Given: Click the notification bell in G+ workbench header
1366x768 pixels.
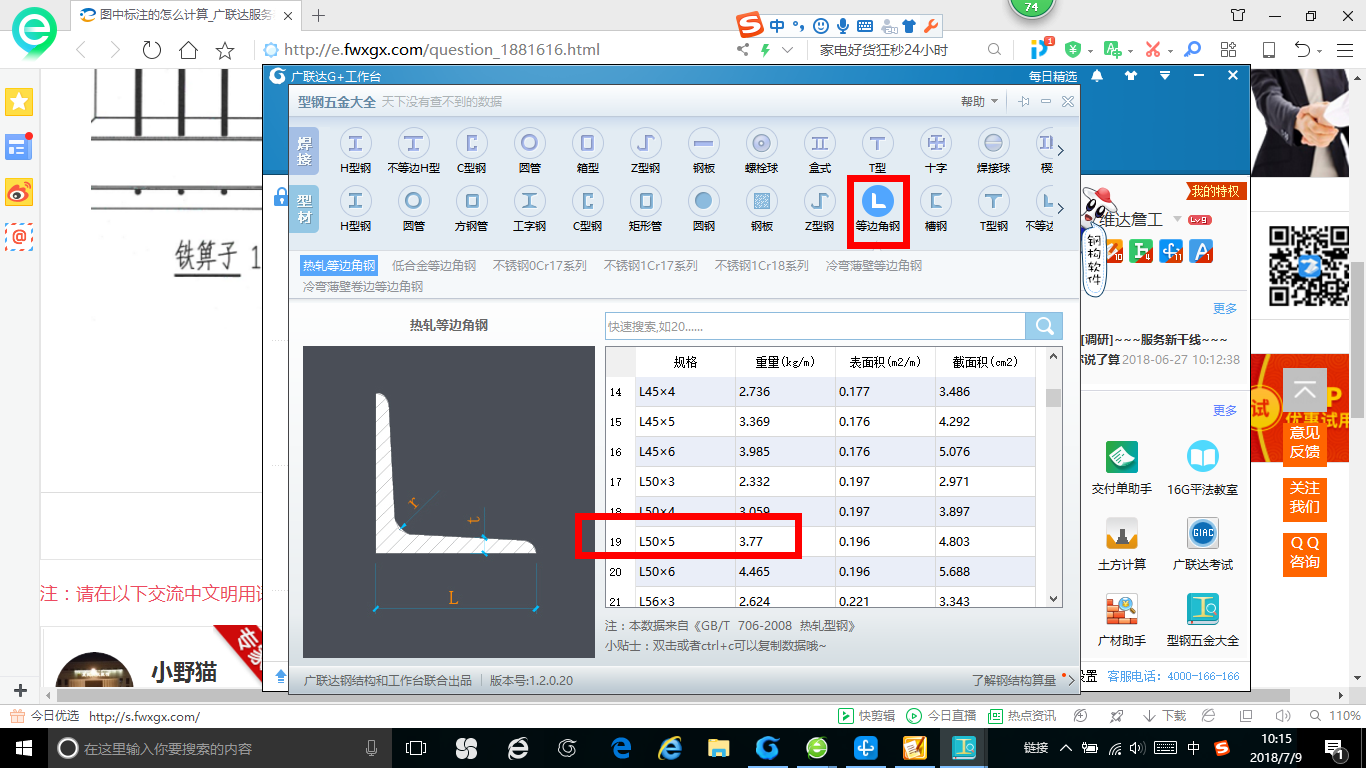Looking at the screenshot, I should coord(1097,76).
